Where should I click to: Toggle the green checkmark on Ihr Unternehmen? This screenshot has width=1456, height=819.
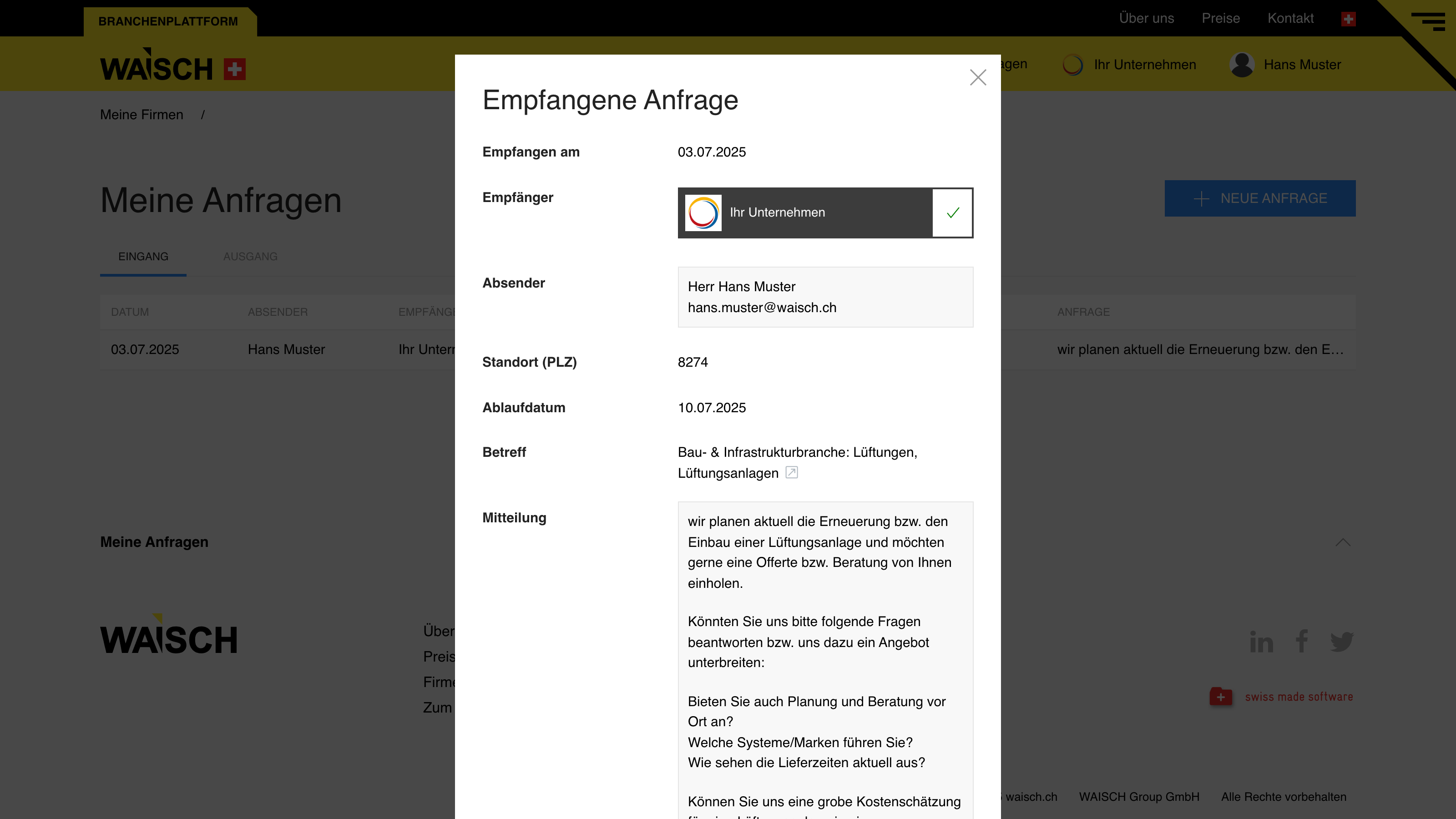tap(952, 212)
